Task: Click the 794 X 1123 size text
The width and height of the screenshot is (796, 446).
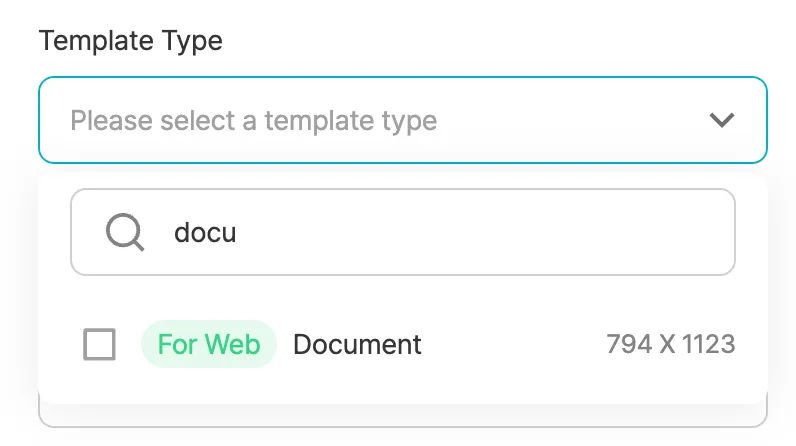Action: click(670, 345)
